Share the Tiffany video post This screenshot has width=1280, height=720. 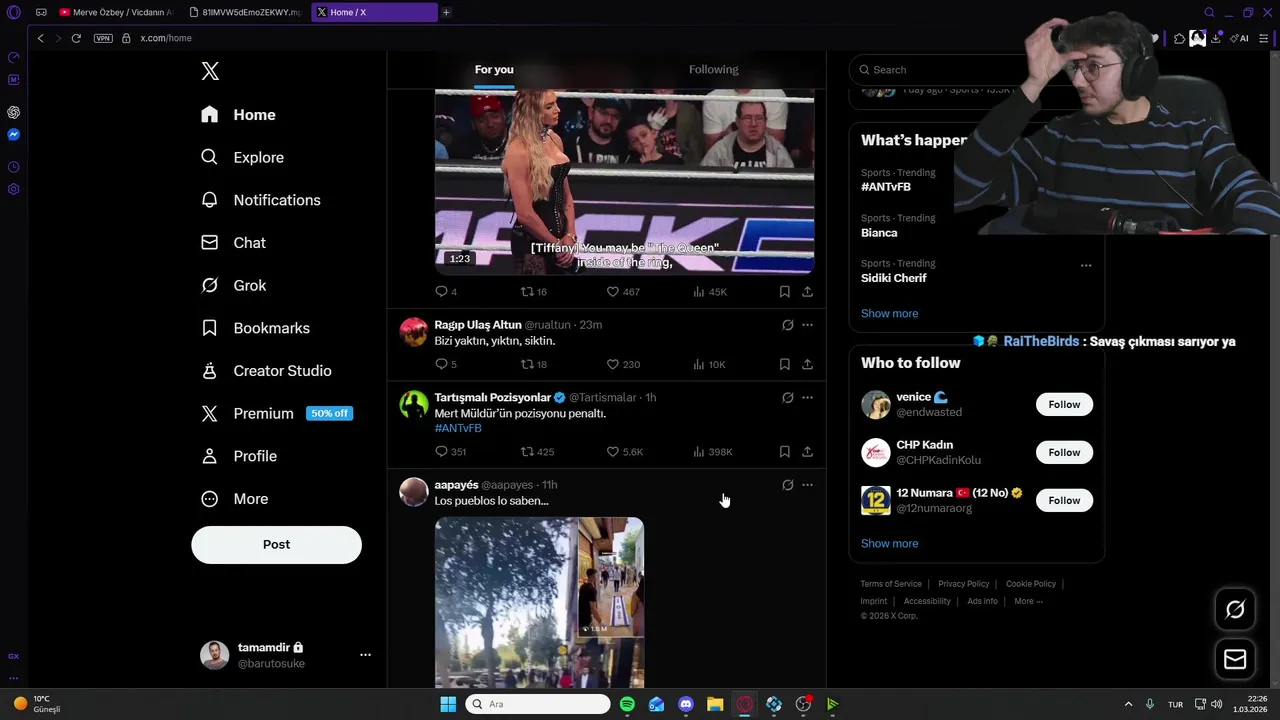(807, 292)
